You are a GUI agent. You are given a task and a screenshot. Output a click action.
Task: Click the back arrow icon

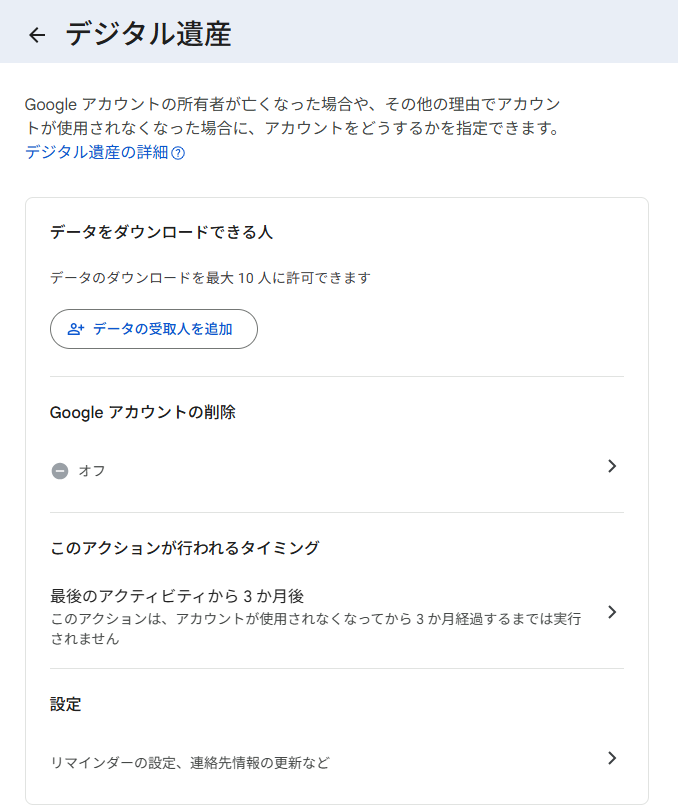37,35
